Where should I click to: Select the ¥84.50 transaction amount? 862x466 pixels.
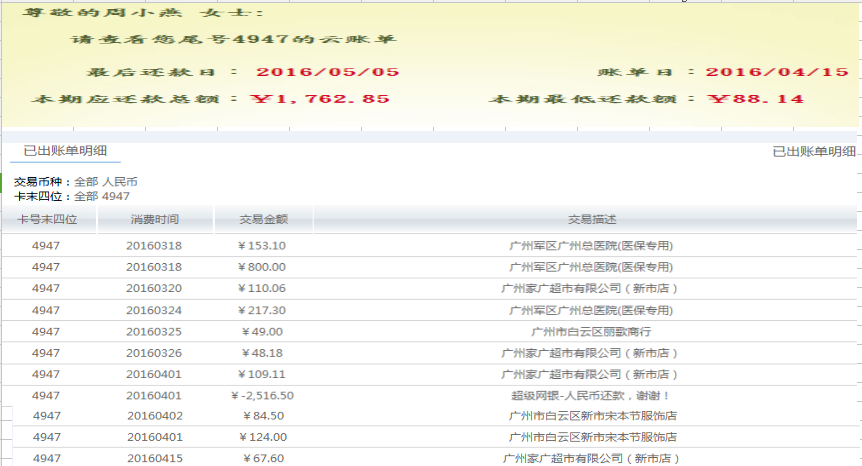[262, 416]
